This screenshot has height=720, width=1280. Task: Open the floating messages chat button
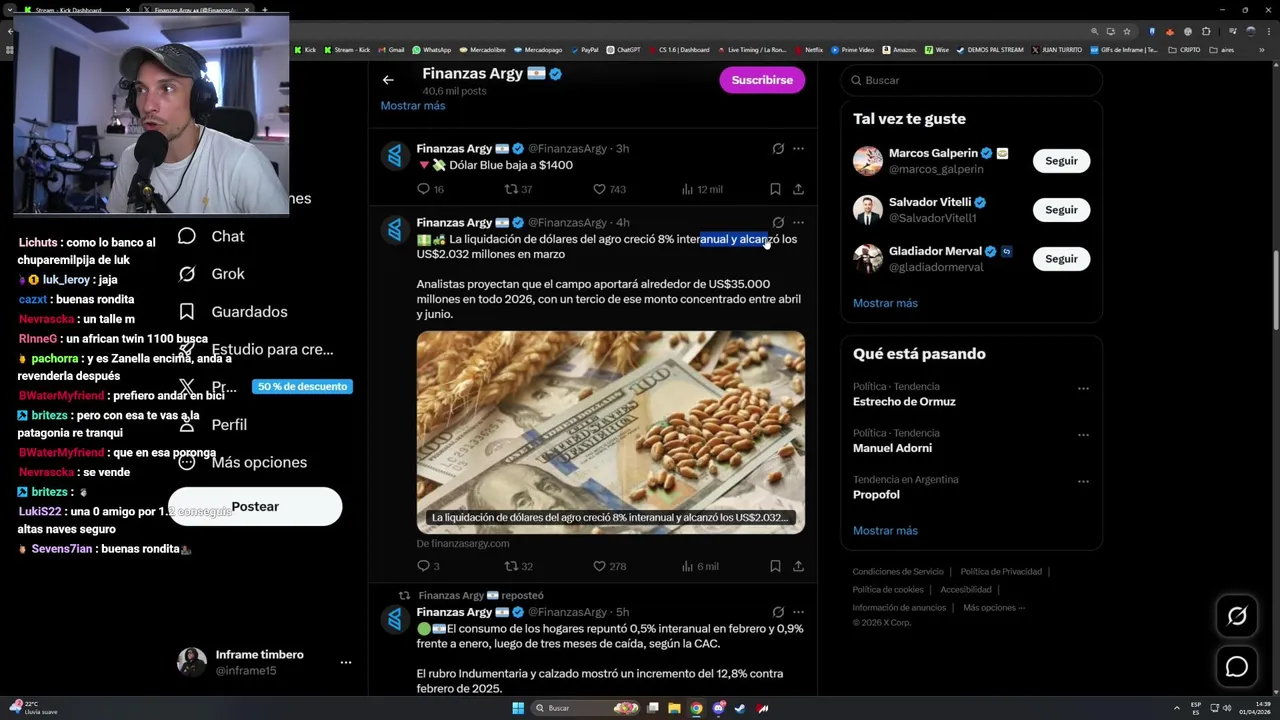(x=1237, y=667)
